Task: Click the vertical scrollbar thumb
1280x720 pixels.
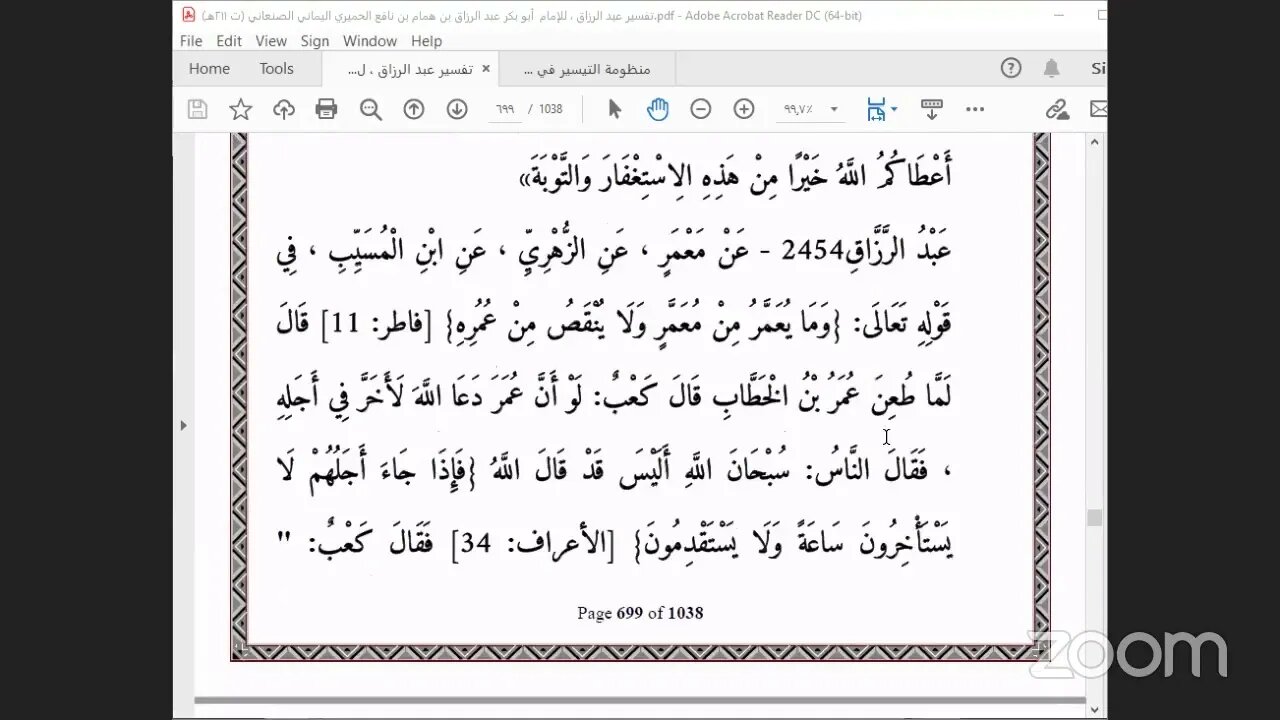Action: click(x=1095, y=518)
